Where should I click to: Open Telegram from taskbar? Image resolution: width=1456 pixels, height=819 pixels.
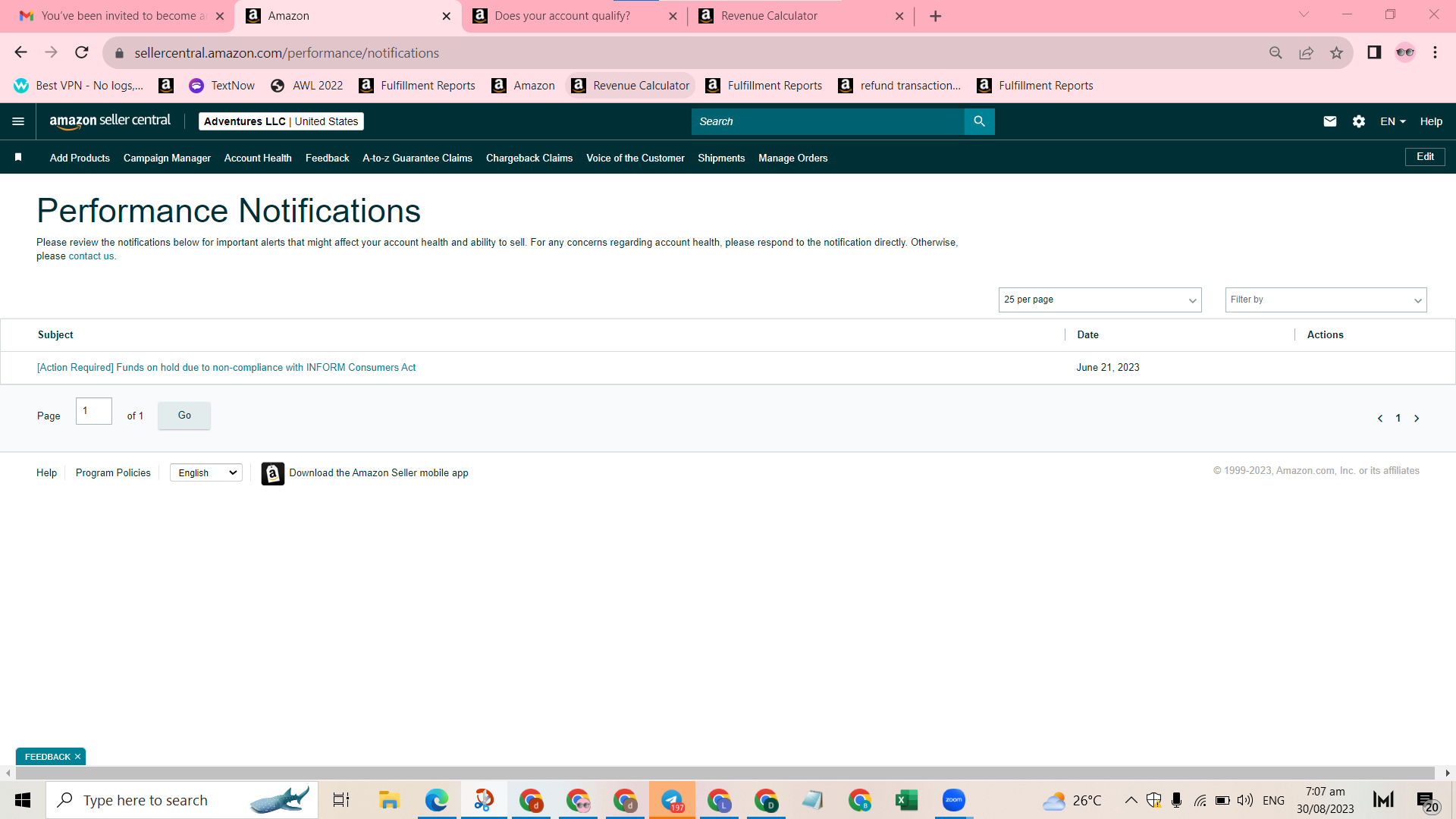(672, 800)
